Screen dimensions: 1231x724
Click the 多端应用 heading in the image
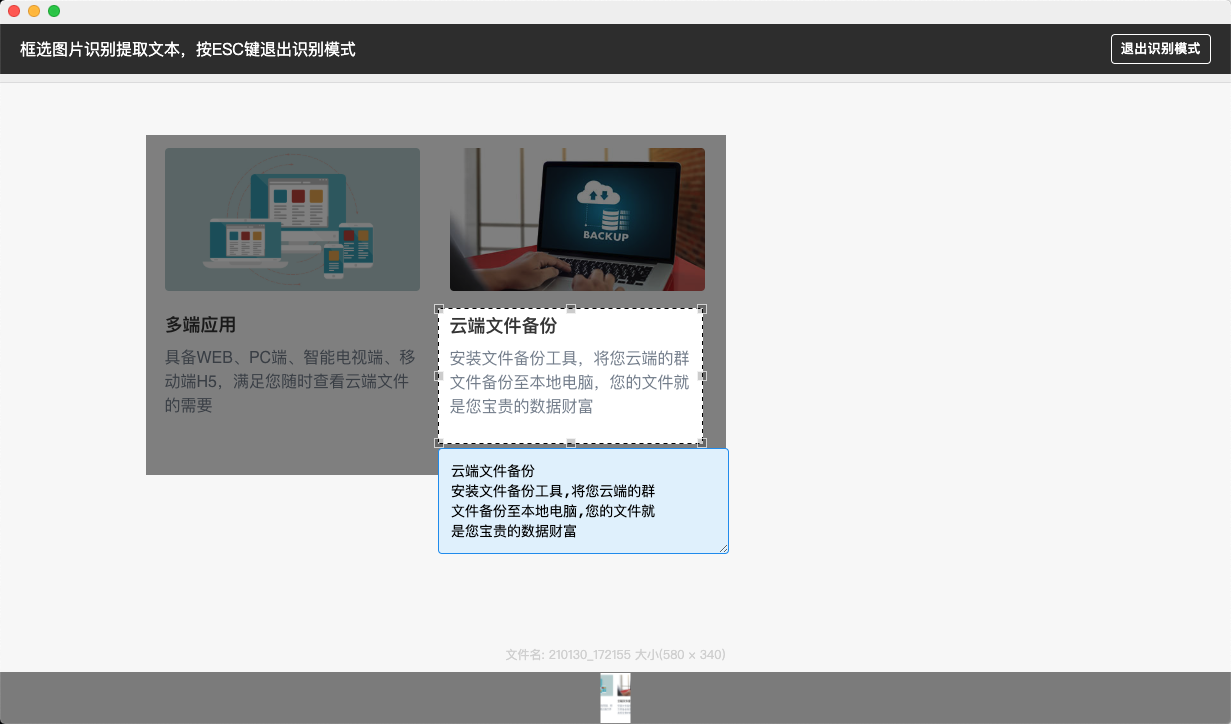[200, 325]
